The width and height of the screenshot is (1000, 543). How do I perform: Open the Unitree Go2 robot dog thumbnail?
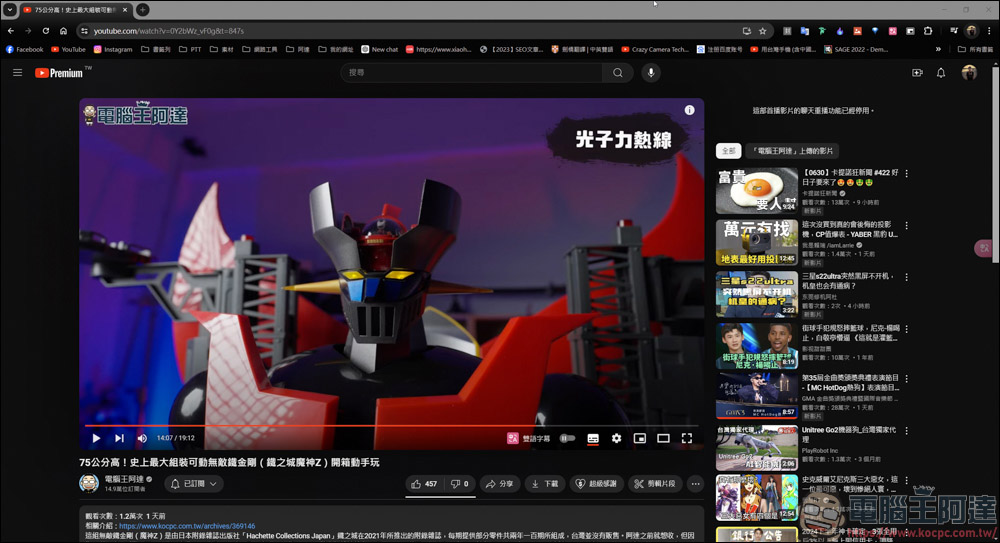click(756, 447)
